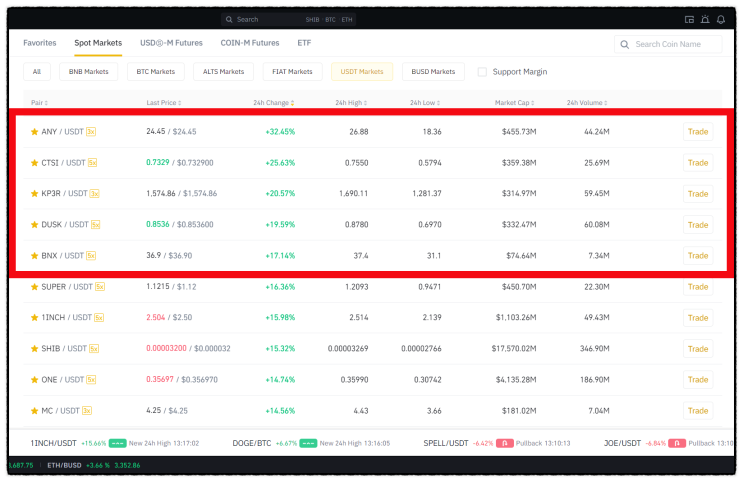Select the Spot Markets tab
The image size is (743, 482).
pos(98,43)
